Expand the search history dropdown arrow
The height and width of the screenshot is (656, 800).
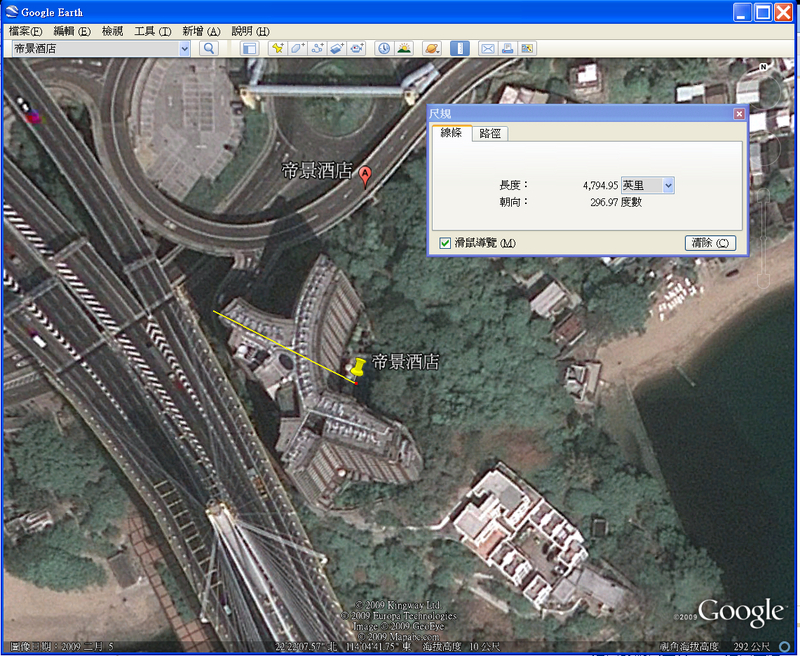click(x=185, y=49)
